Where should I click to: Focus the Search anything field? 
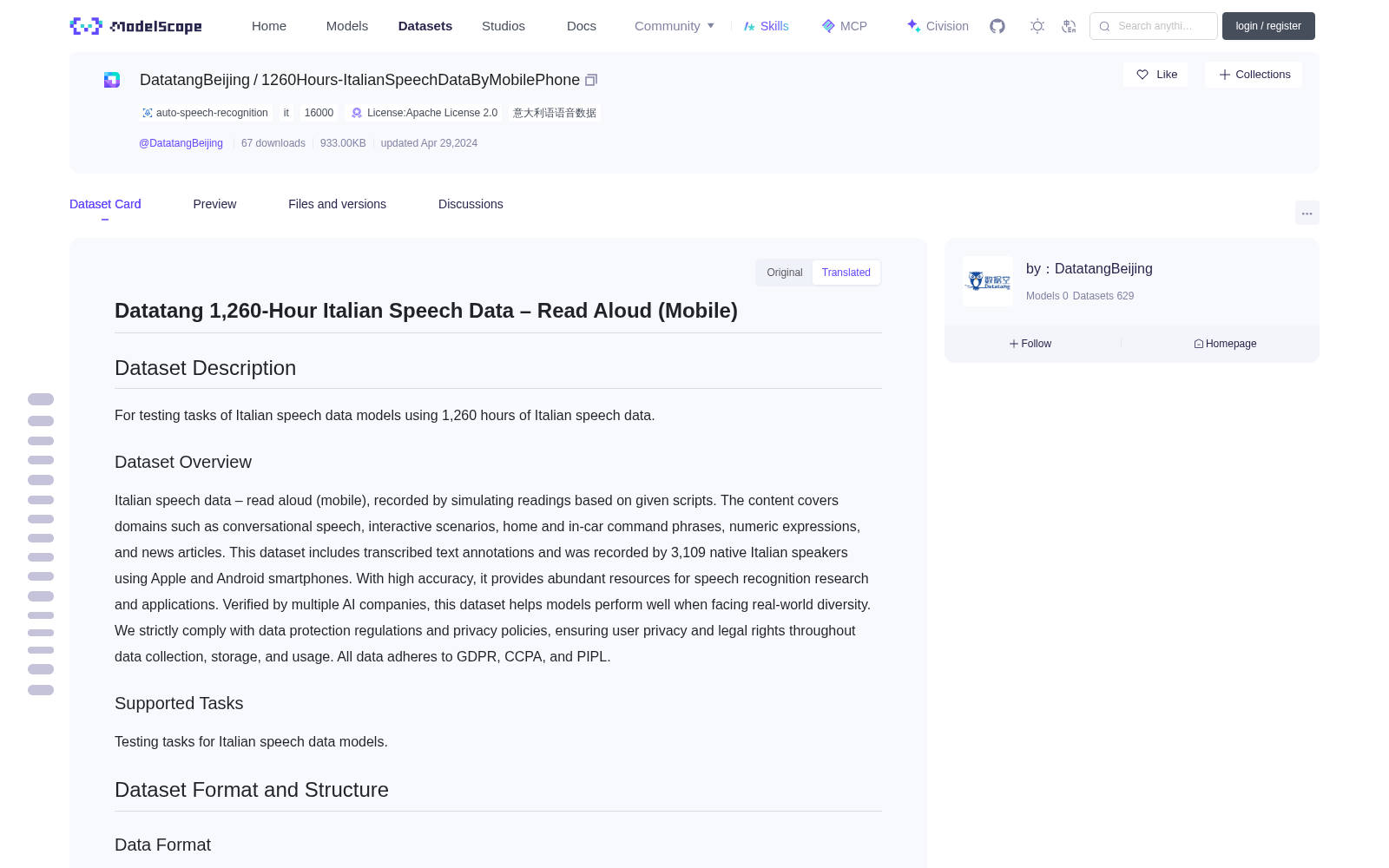point(1154,26)
